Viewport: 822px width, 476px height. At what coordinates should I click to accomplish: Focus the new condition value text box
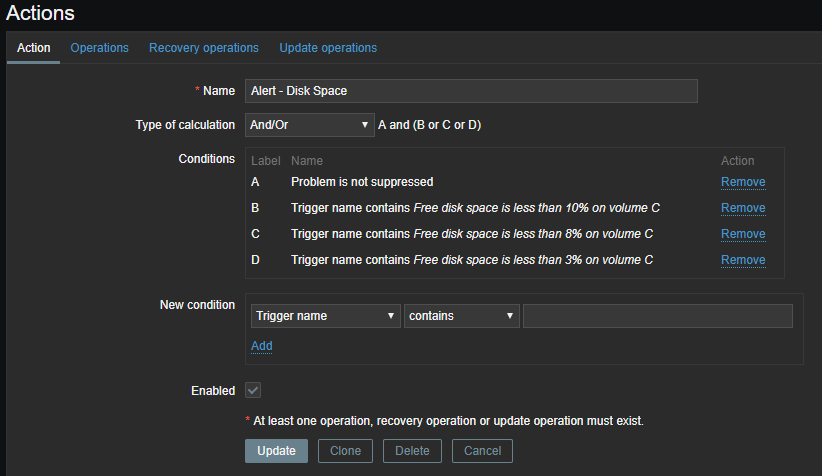657,316
